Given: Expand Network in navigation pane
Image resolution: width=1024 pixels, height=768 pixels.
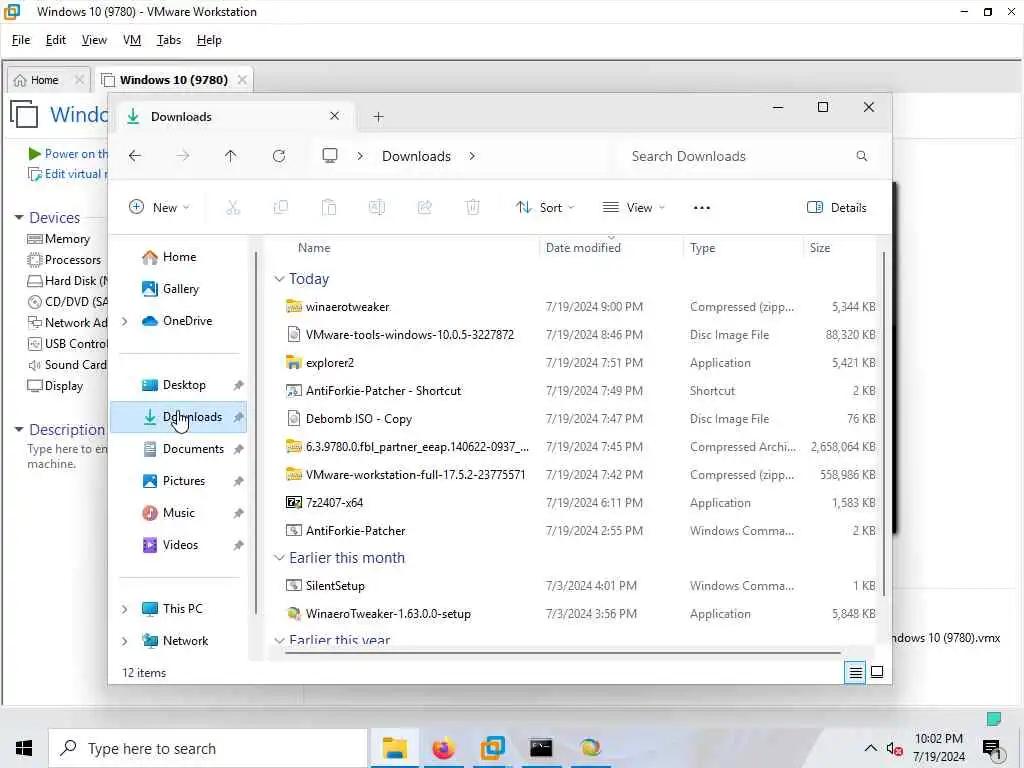Looking at the screenshot, I should click(125, 641).
